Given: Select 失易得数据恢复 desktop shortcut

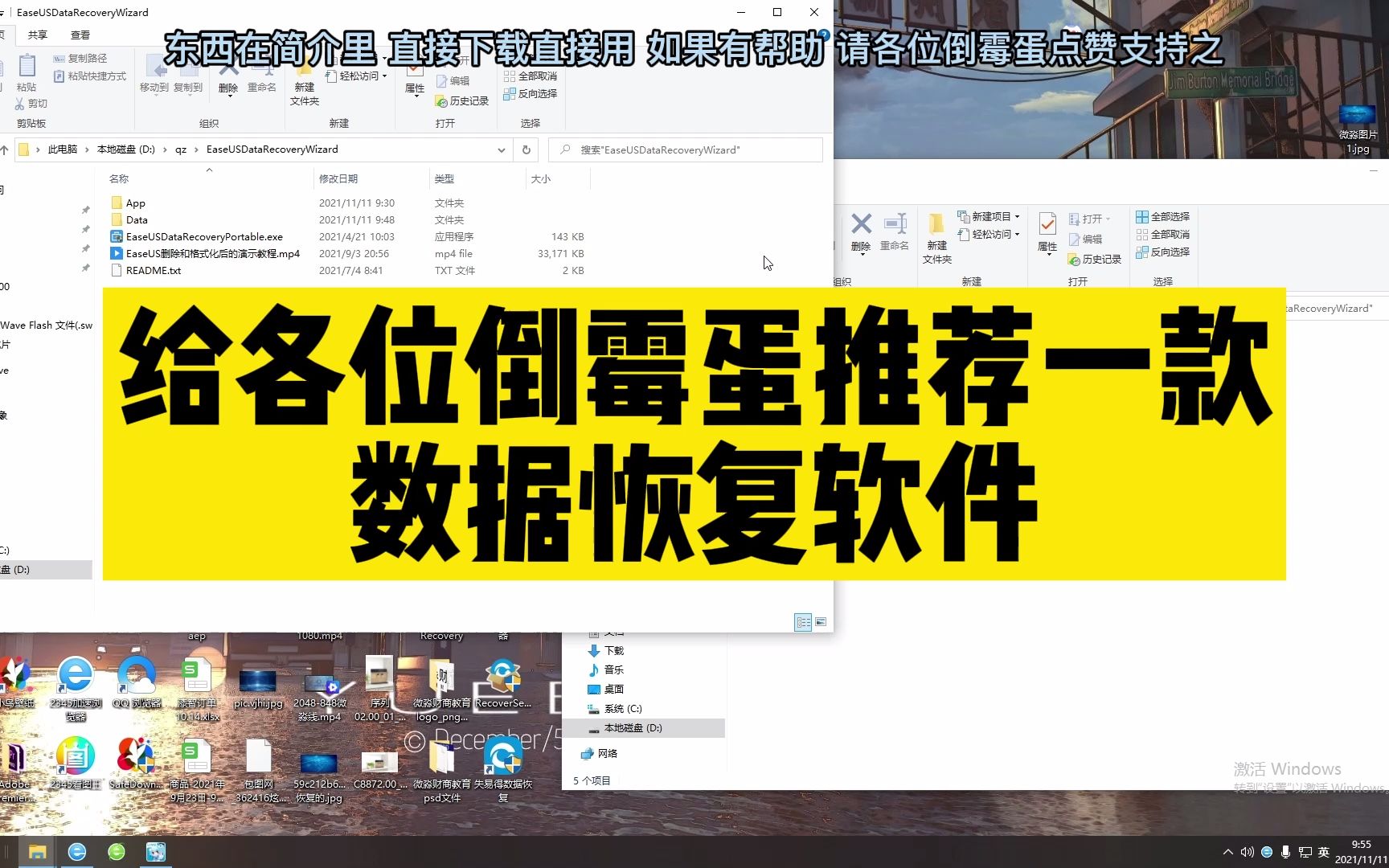Looking at the screenshot, I should (503, 770).
